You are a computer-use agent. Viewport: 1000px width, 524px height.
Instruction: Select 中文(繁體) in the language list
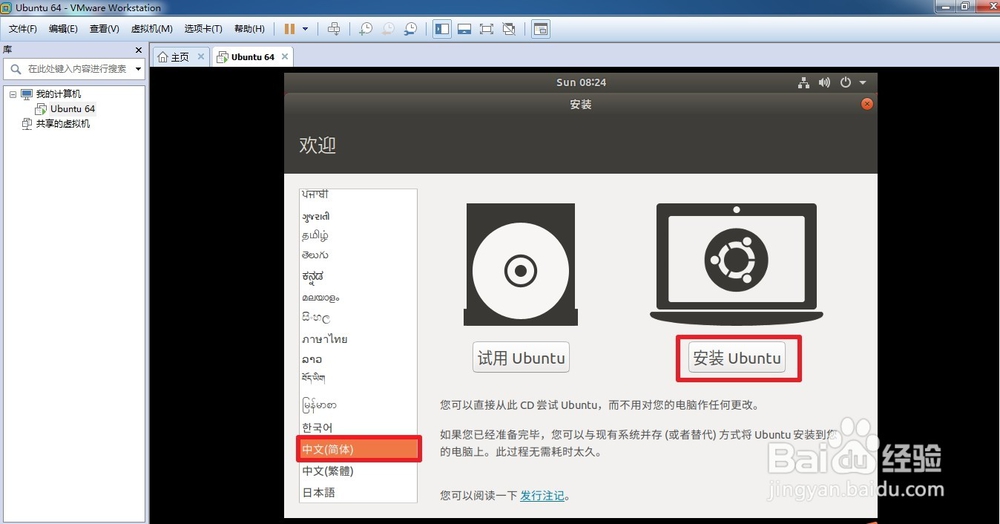358,471
